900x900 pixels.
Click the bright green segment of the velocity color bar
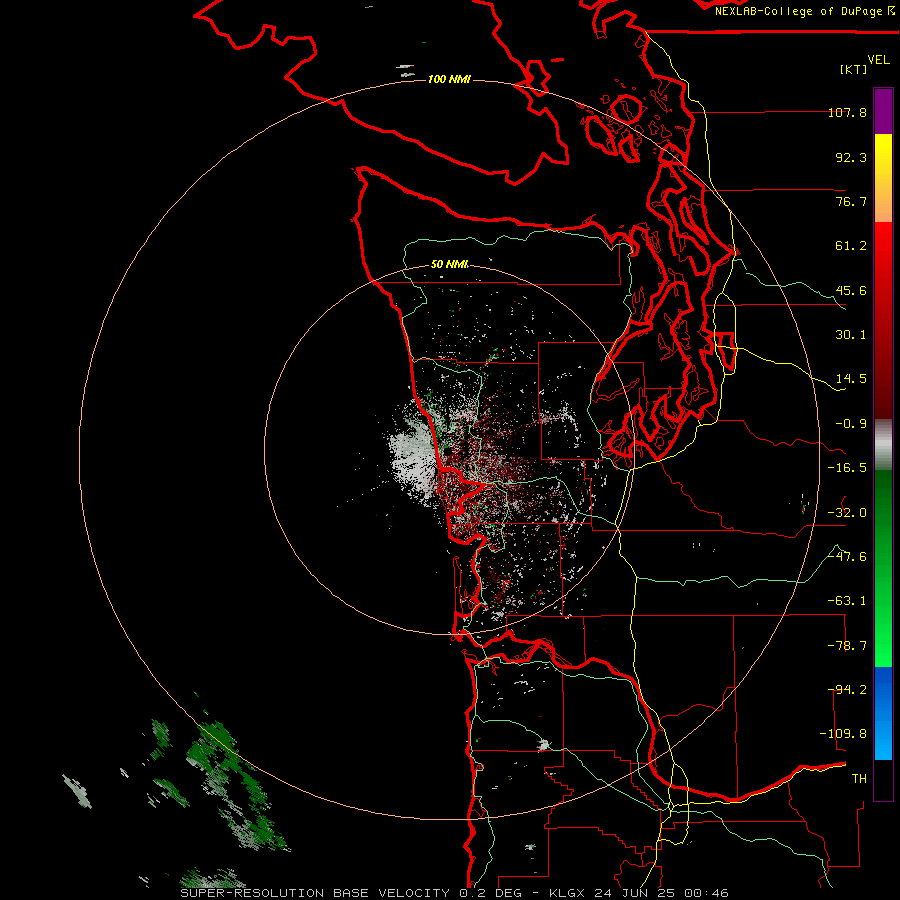(x=883, y=620)
